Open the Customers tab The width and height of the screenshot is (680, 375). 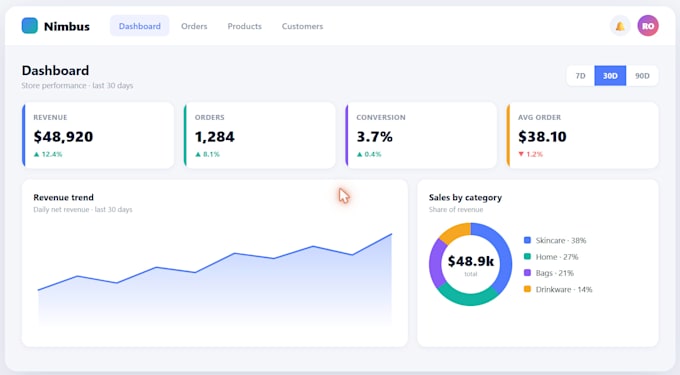(302, 26)
